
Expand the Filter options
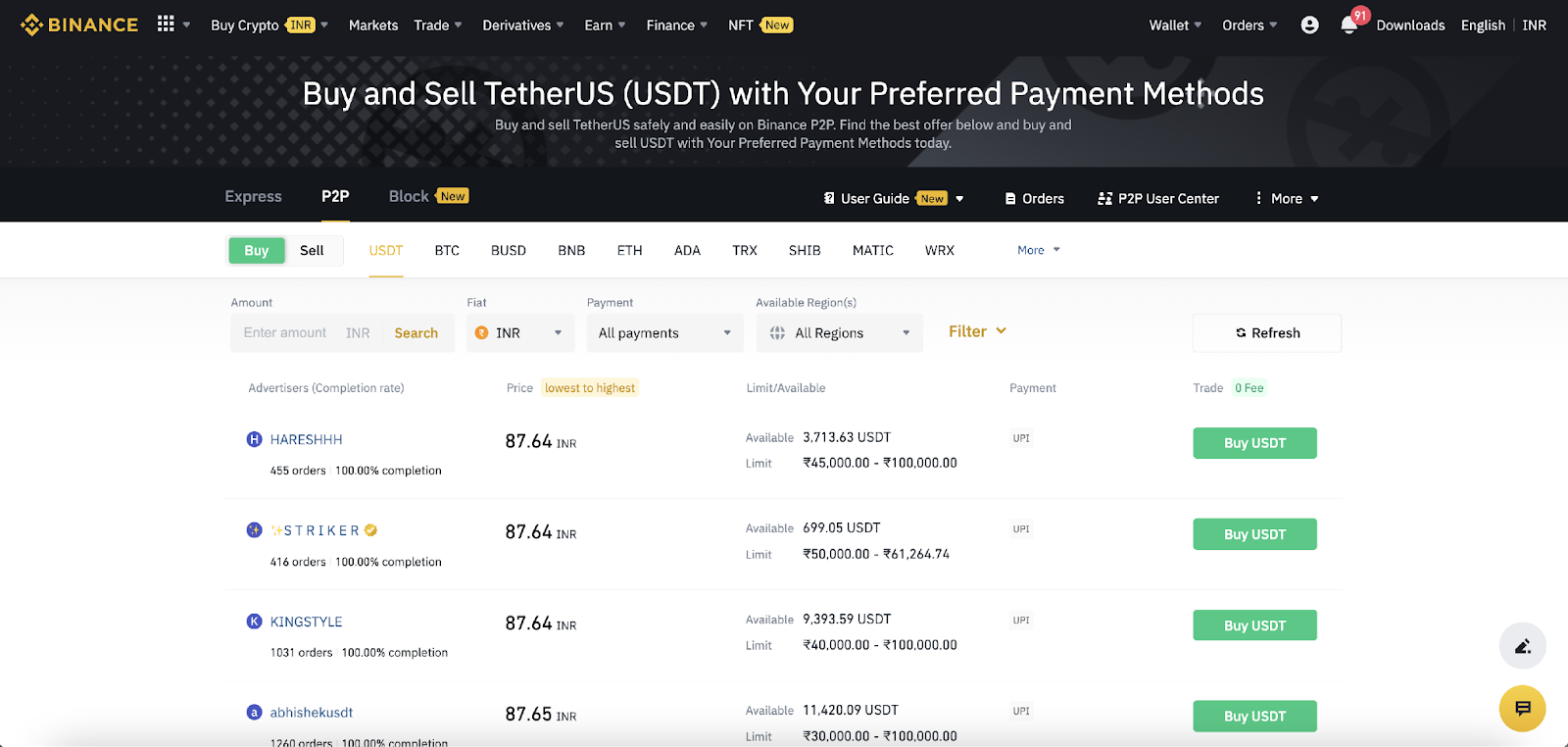click(x=977, y=331)
